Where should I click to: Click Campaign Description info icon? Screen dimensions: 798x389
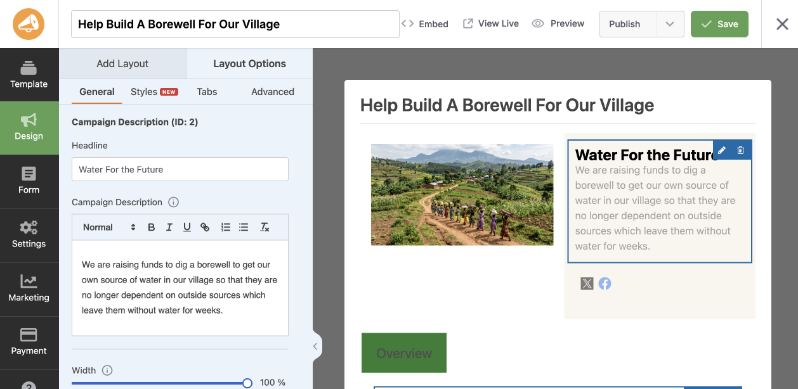click(174, 202)
